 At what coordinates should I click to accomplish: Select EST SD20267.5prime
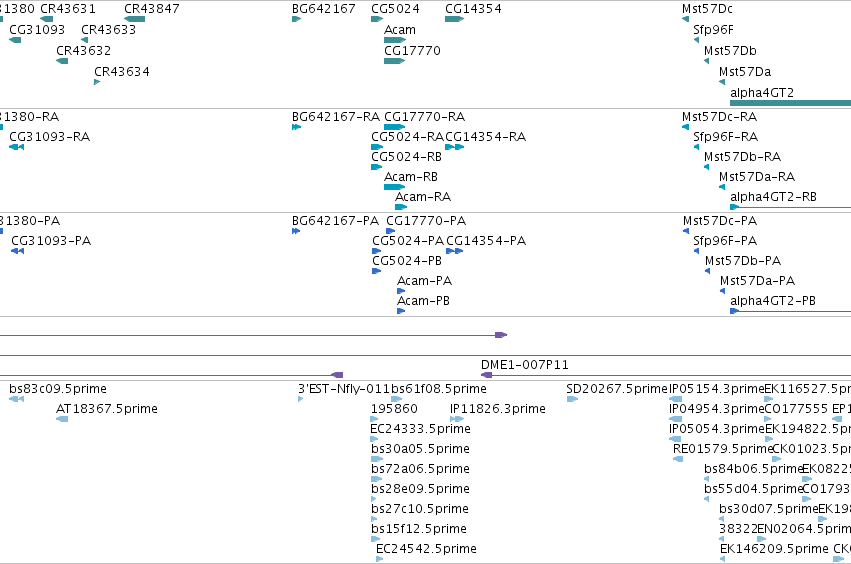617,389
